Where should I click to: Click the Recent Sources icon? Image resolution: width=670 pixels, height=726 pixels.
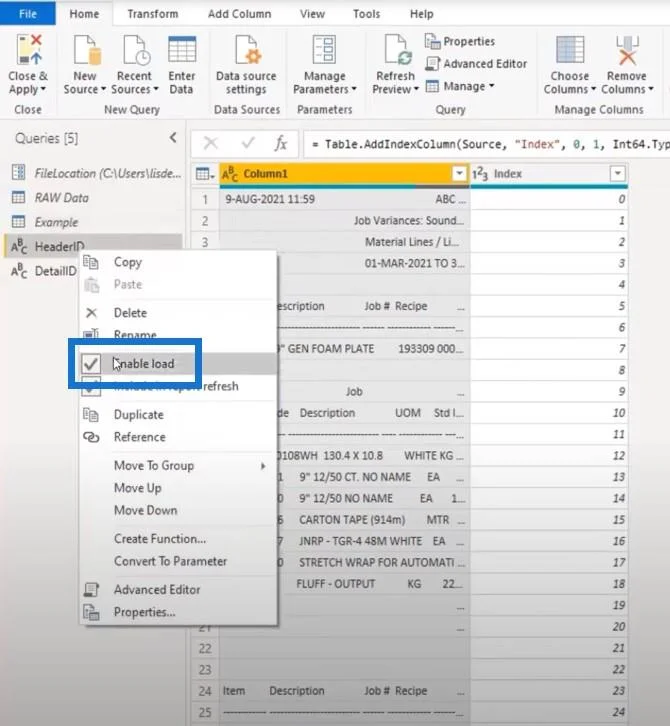click(x=136, y=50)
